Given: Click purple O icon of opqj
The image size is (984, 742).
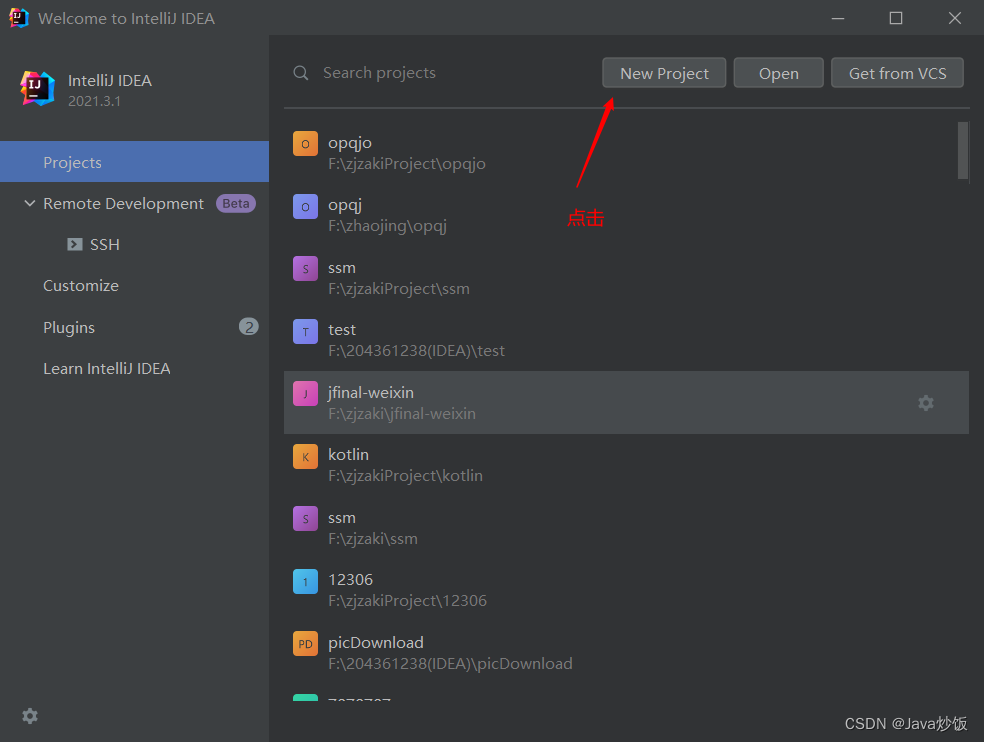Looking at the screenshot, I should (x=305, y=207).
